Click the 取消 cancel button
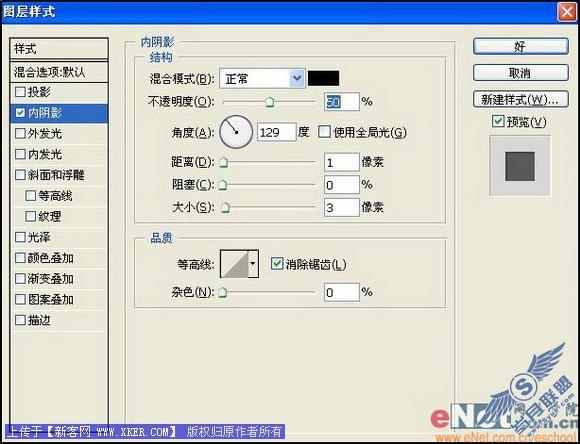 click(x=520, y=73)
